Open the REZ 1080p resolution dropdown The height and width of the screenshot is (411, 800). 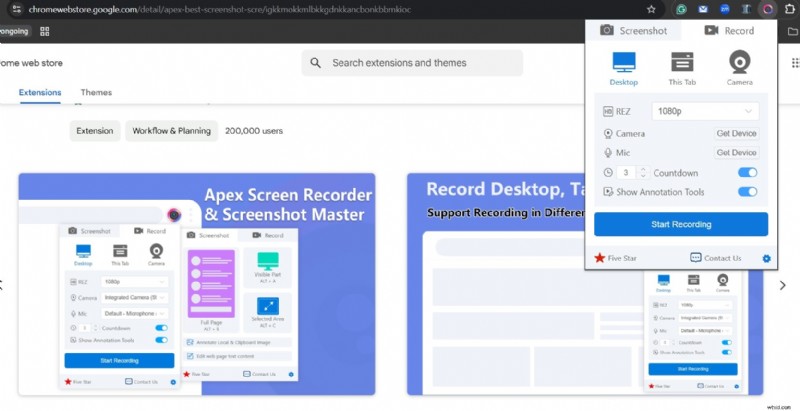[x=704, y=111]
